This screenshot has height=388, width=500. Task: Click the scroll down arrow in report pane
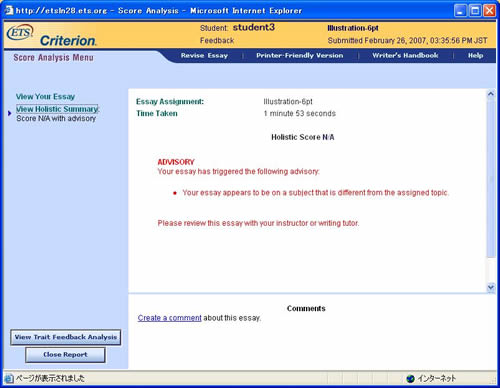tap(491, 287)
